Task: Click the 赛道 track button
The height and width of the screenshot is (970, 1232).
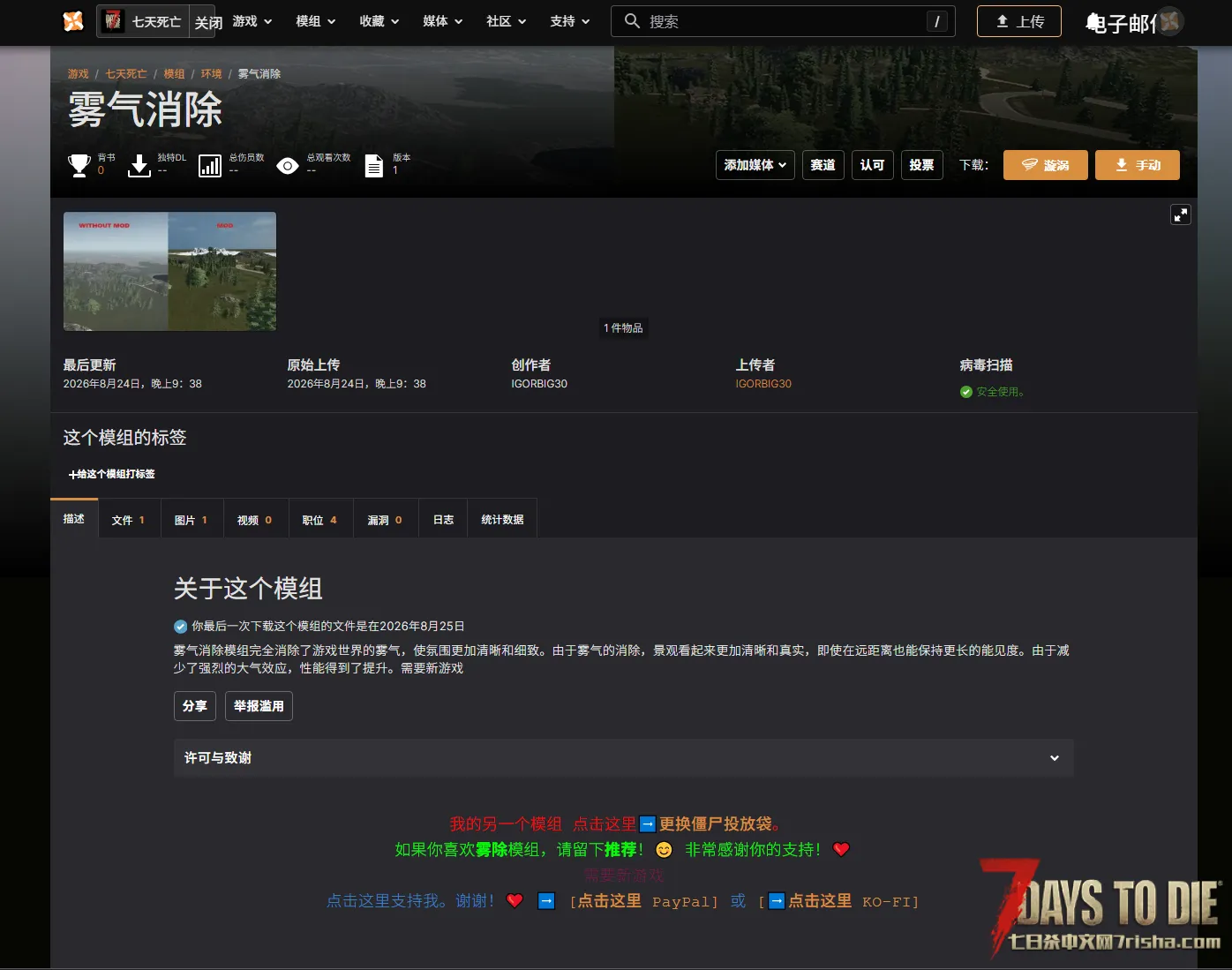Action: tap(823, 165)
